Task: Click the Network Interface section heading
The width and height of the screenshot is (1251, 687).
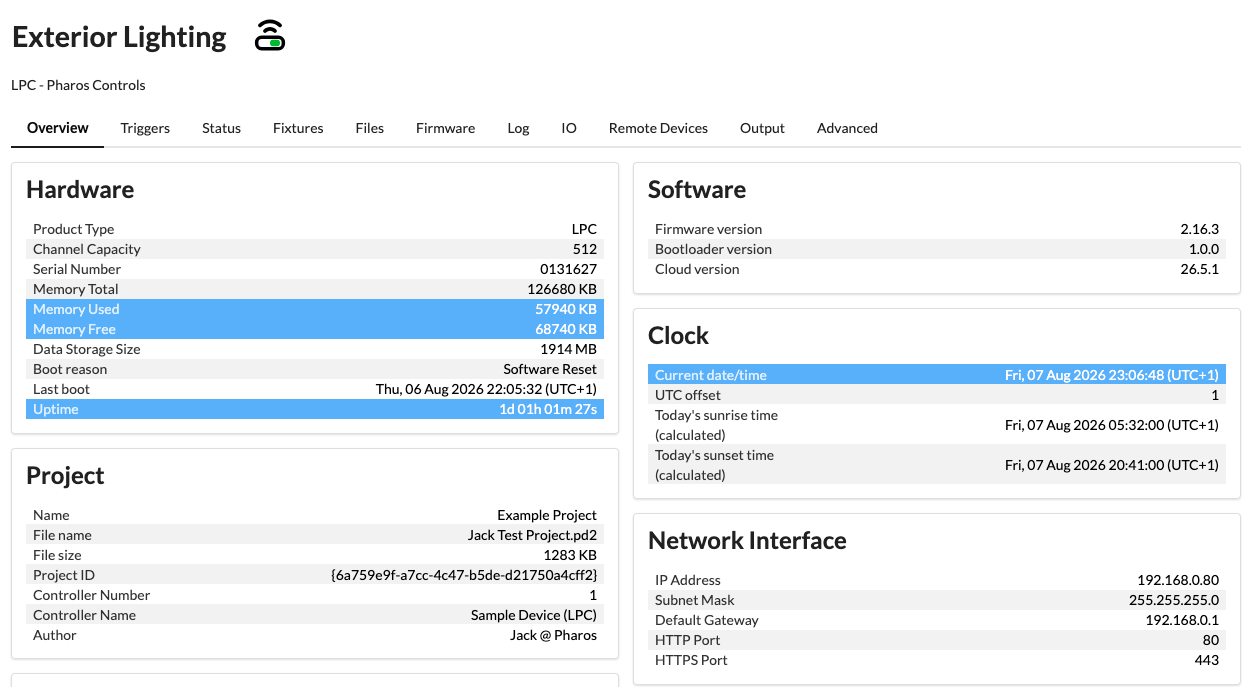Action: (747, 541)
